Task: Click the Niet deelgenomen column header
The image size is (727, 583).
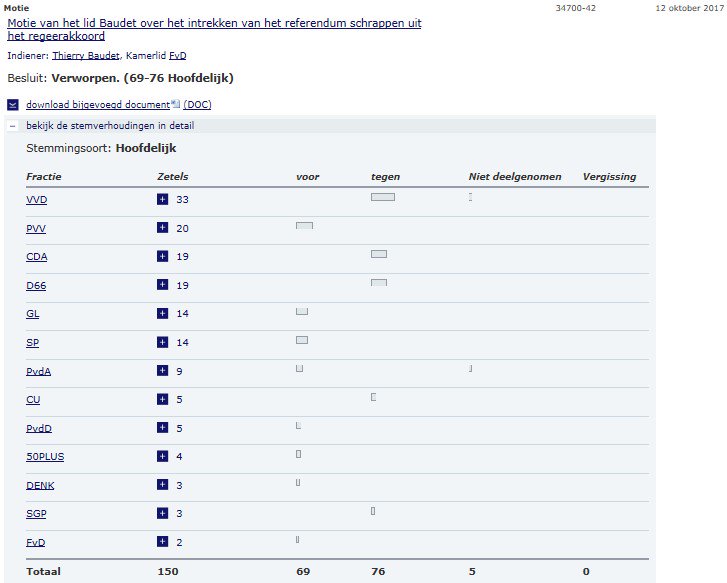Action: (x=515, y=177)
